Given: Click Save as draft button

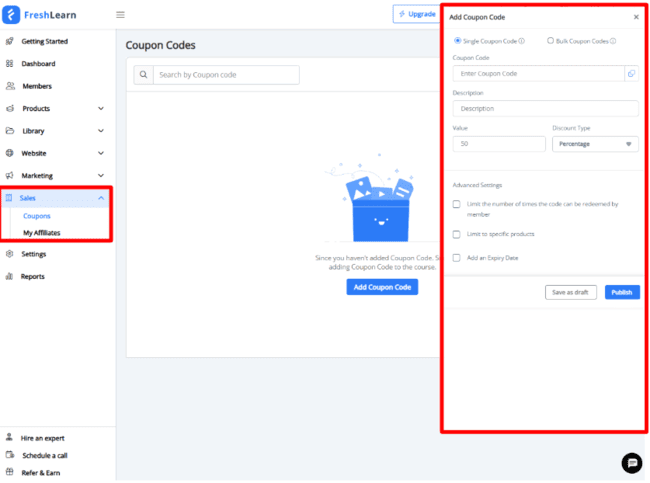Looking at the screenshot, I should (570, 292).
